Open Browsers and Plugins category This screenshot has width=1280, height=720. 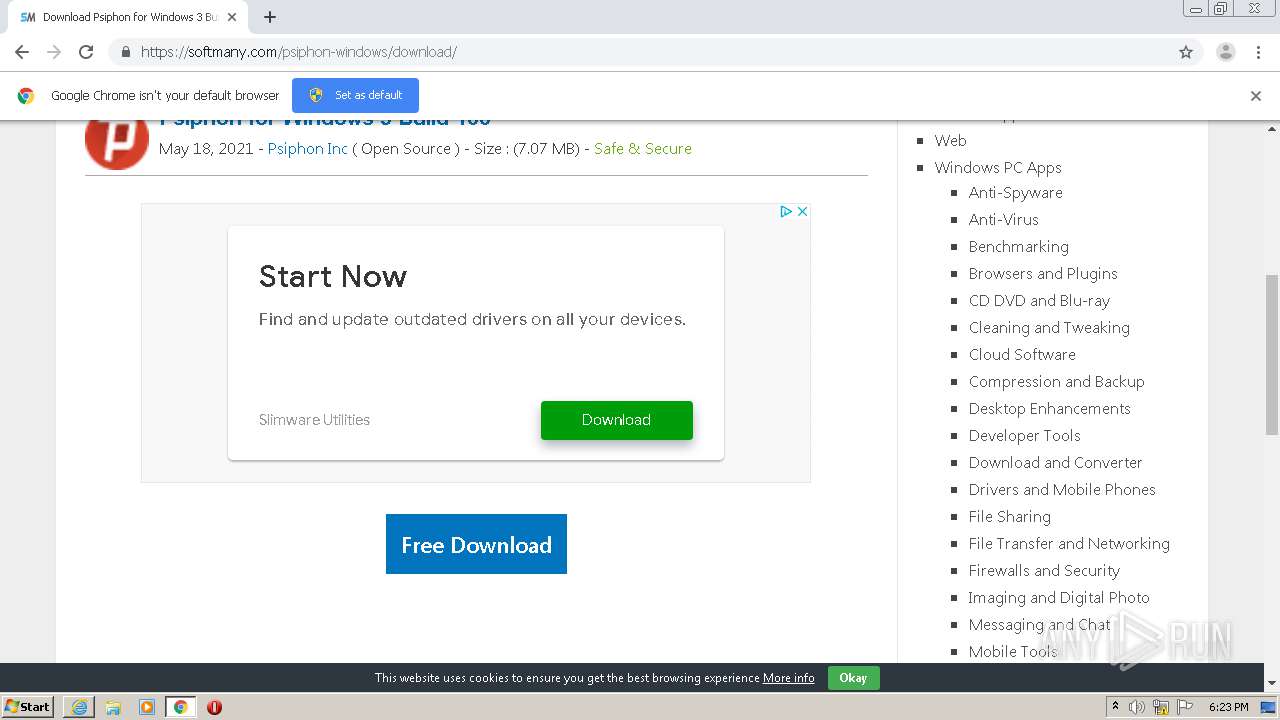click(x=1043, y=273)
